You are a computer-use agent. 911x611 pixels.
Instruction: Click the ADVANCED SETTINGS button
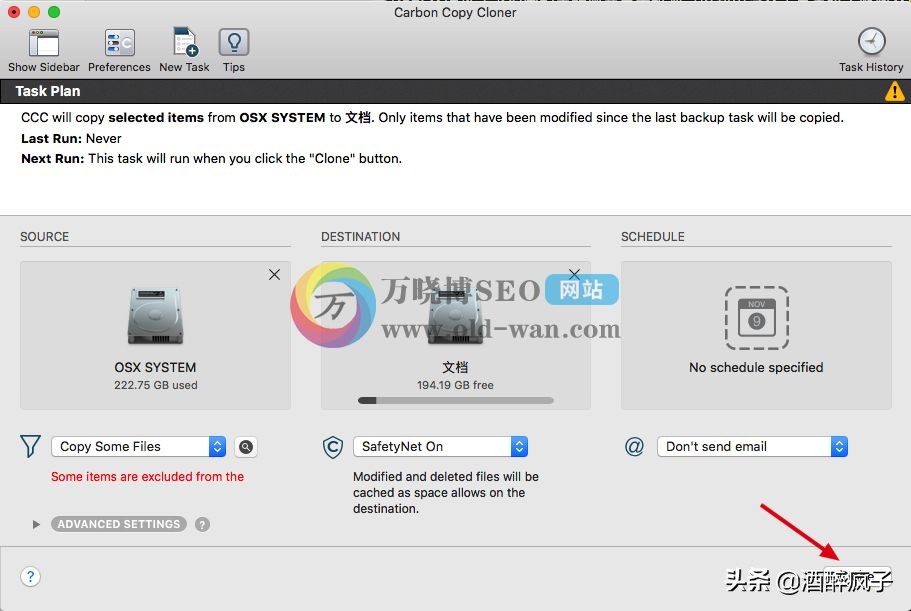point(119,524)
